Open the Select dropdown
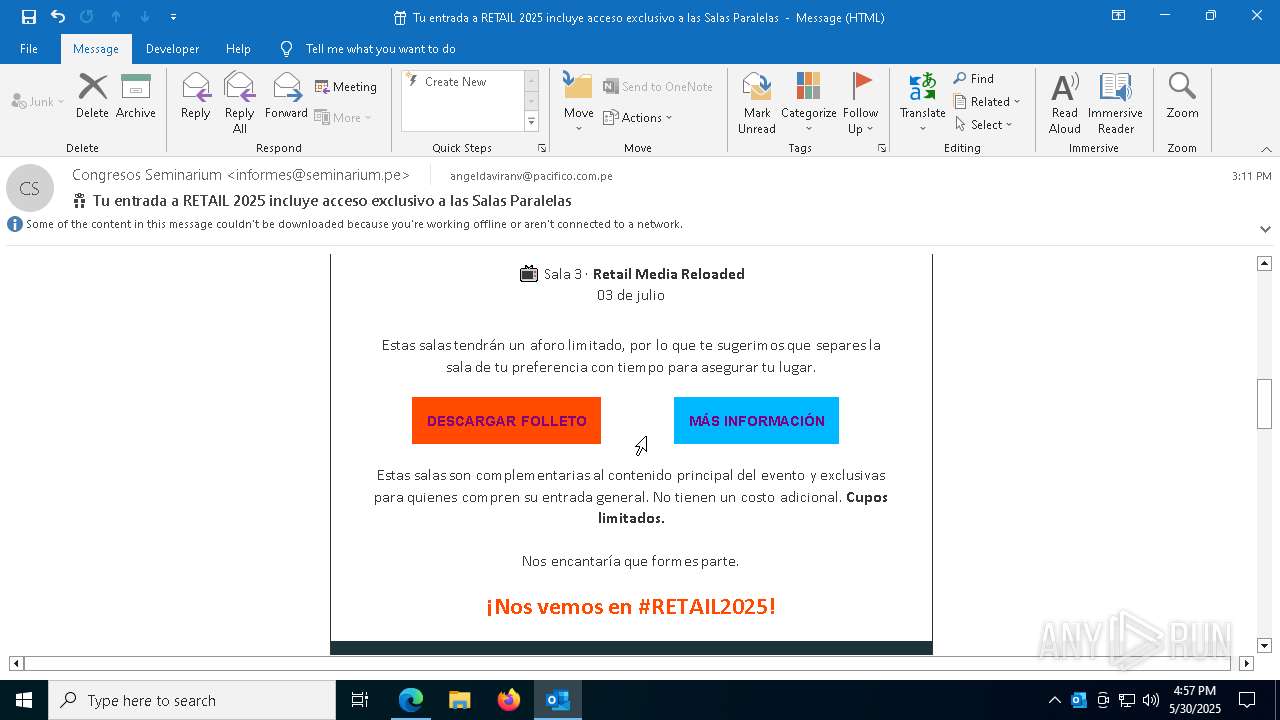 click(x=984, y=125)
